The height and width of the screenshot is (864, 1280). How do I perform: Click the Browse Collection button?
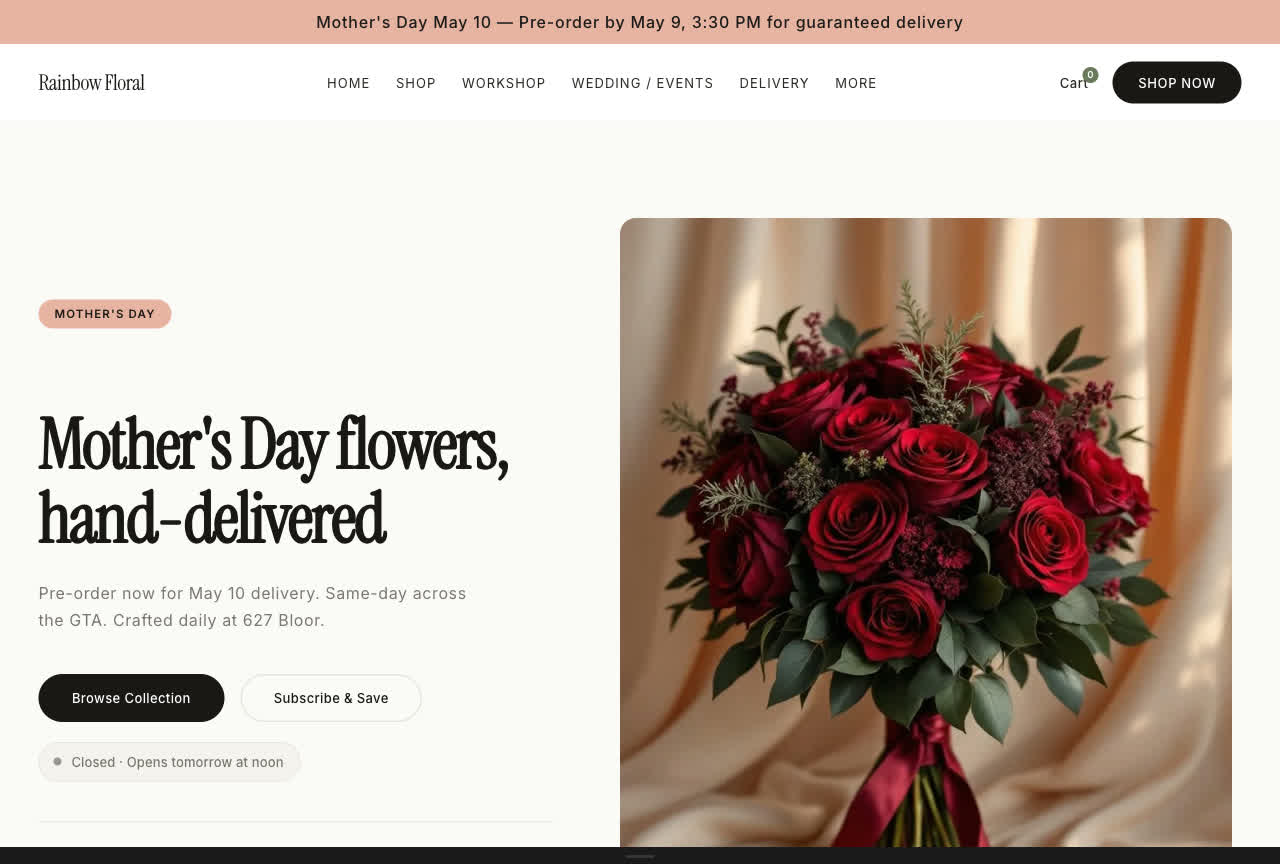click(x=131, y=698)
